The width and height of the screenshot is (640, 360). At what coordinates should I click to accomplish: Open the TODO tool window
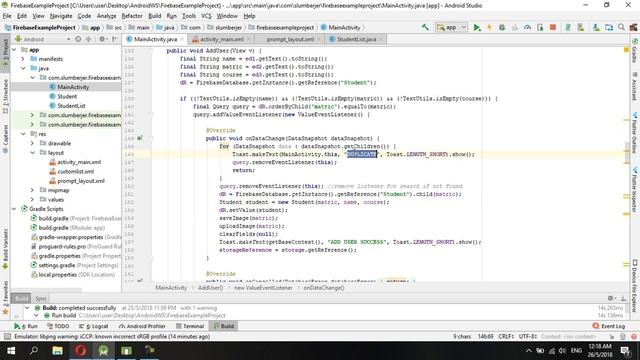(x=58, y=326)
